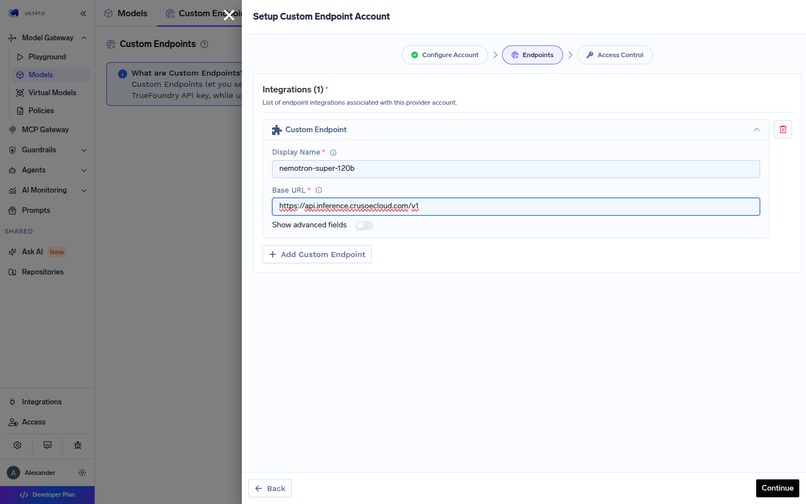Click the Agents icon in sidebar

click(x=12, y=170)
